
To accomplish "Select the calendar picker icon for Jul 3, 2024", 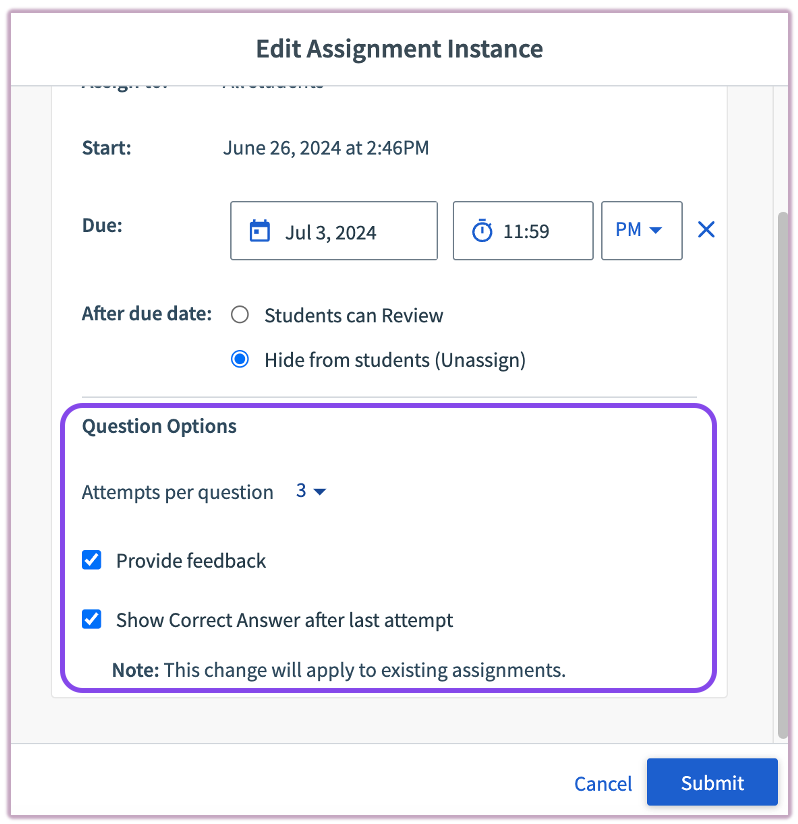I will pos(260,230).
